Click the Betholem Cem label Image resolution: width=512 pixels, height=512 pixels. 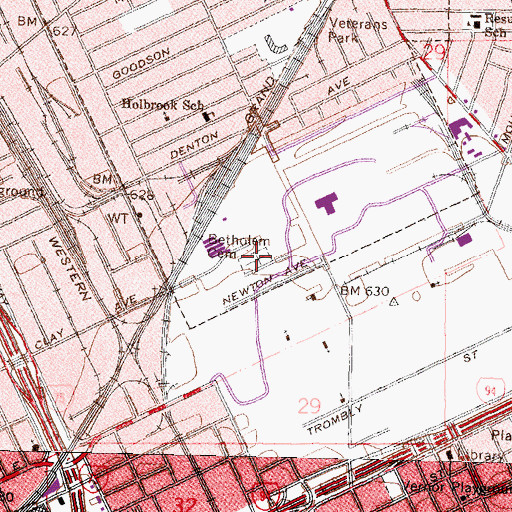coord(238,246)
